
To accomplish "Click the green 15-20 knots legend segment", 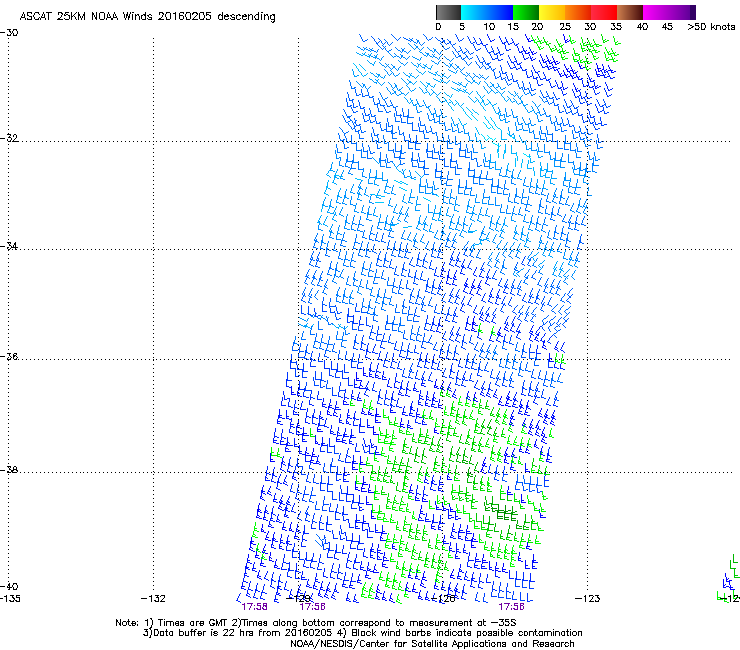I will [526, 12].
